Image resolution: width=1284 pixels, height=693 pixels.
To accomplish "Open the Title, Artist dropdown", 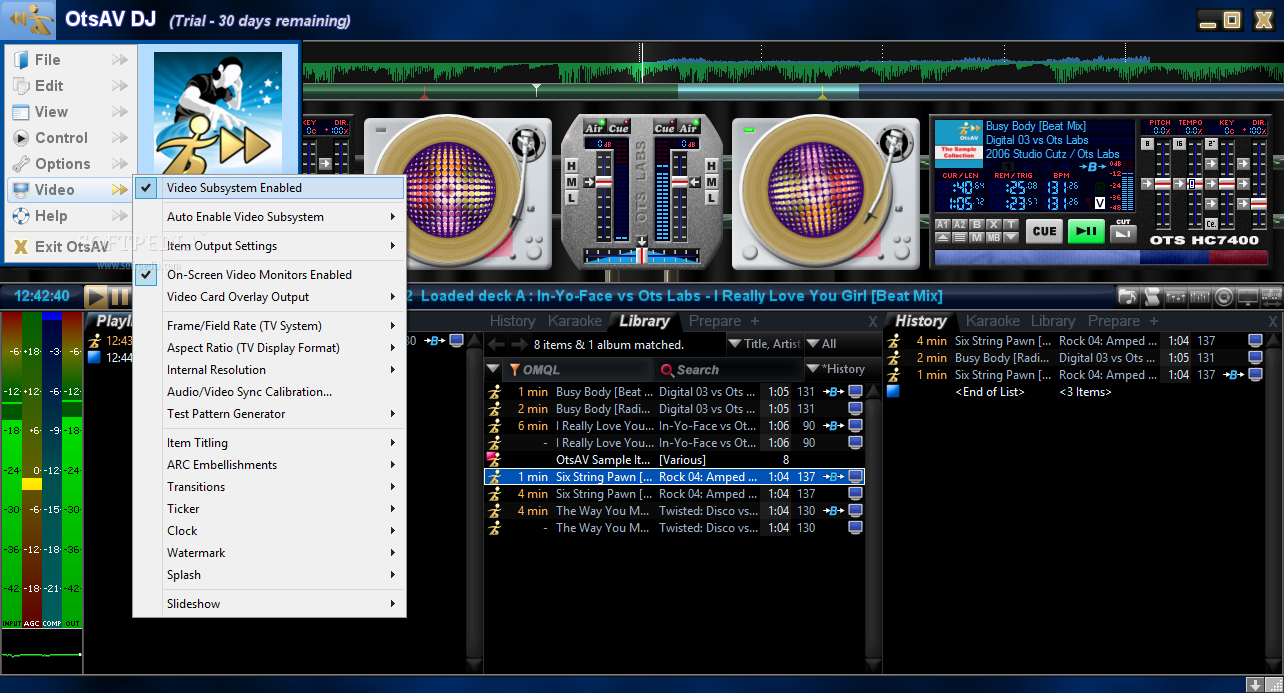I will 763,344.
